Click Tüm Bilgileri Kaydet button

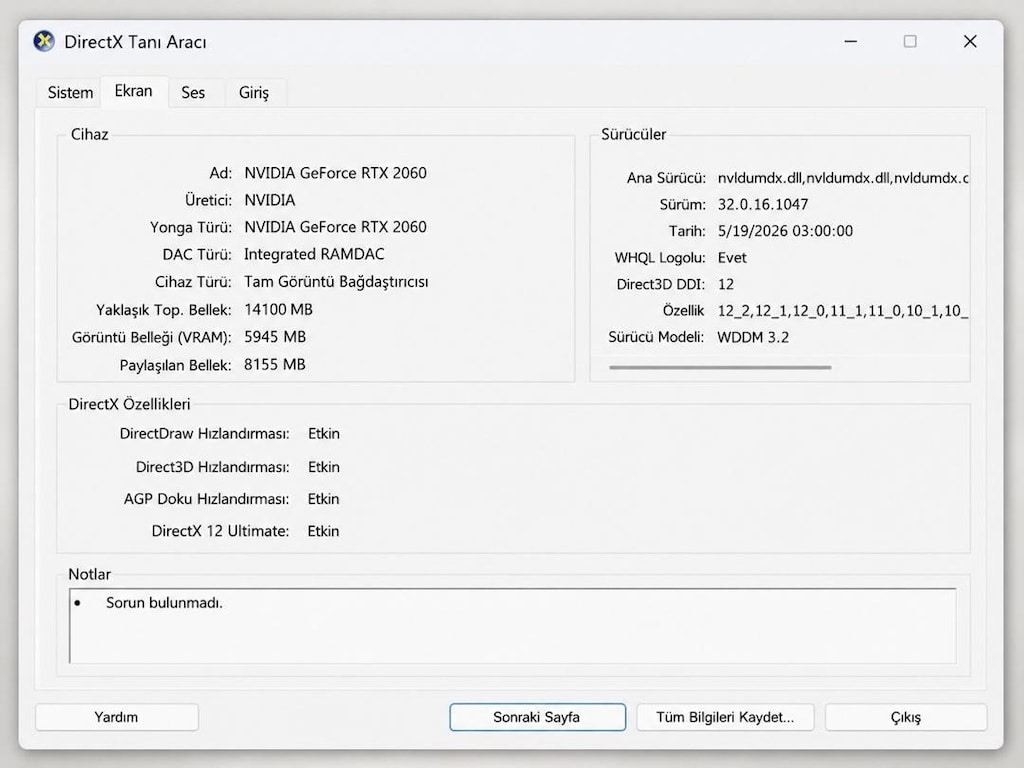click(725, 717)
